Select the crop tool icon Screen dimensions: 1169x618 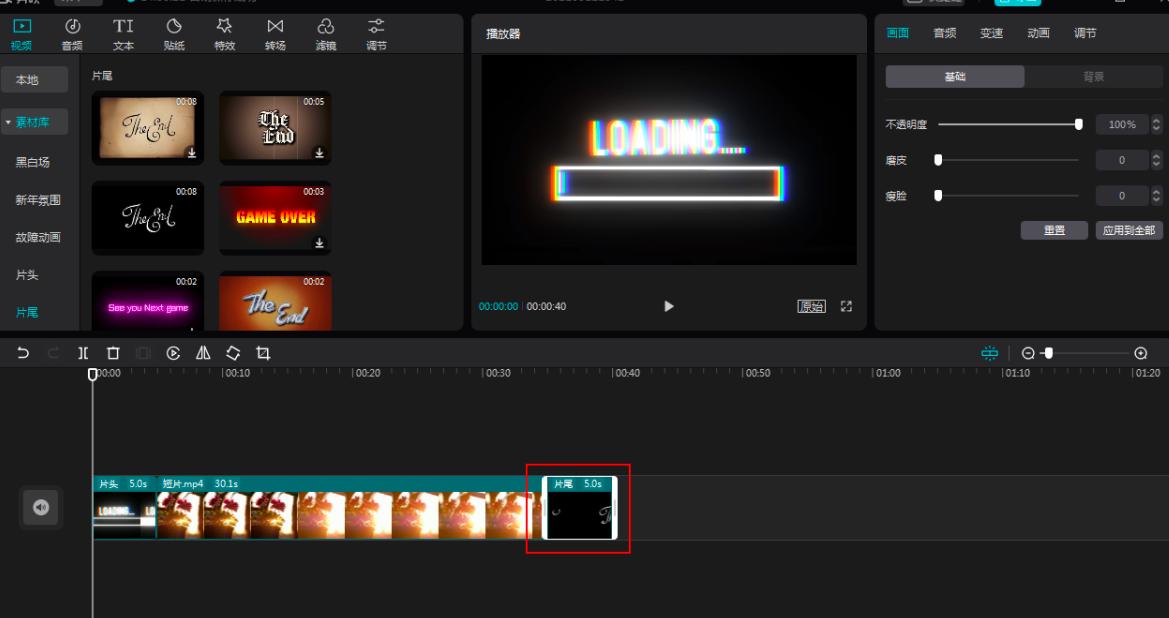point(263,353)
